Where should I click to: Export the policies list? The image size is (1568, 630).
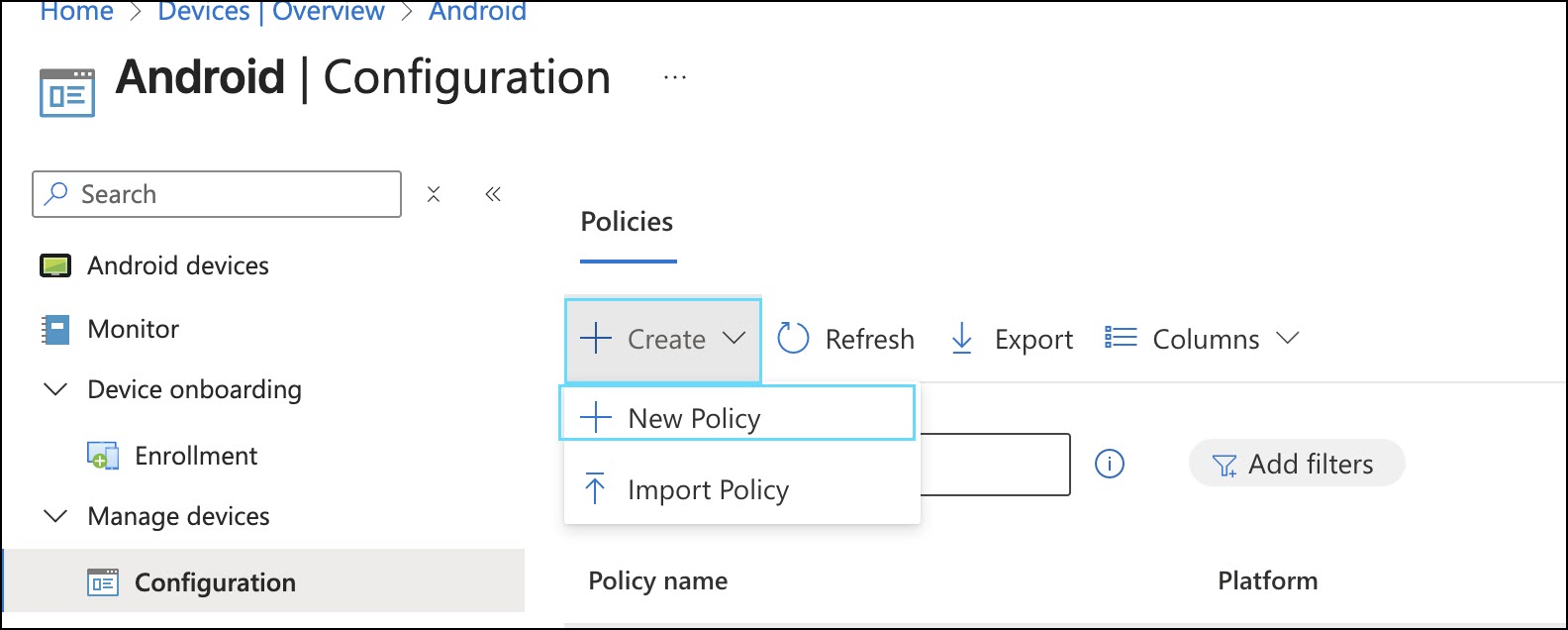pos(1012,340)
